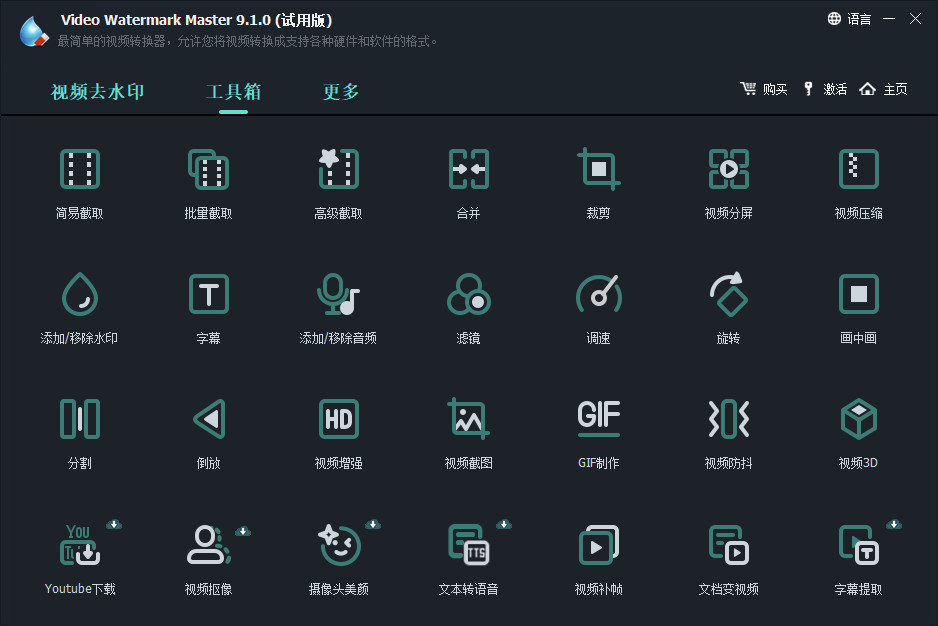This screenshot has height=626, width=938.
Task: Click the water drop app logo
Action: tap(34, 31)
